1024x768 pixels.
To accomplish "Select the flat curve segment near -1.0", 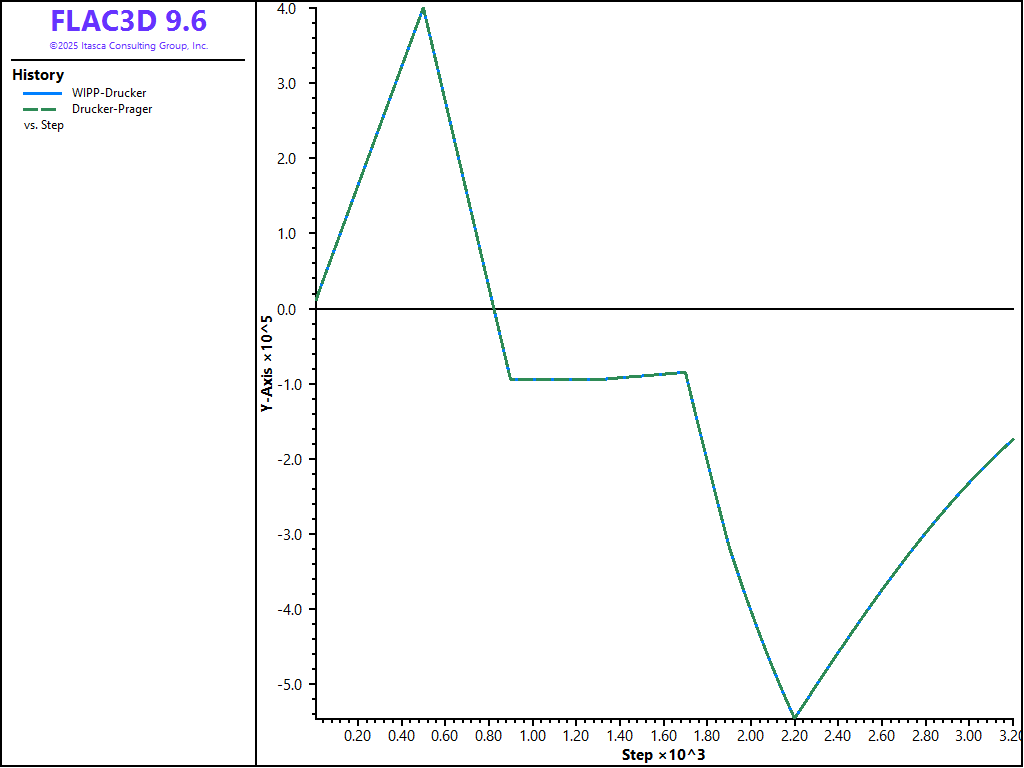I will point(560,379).
